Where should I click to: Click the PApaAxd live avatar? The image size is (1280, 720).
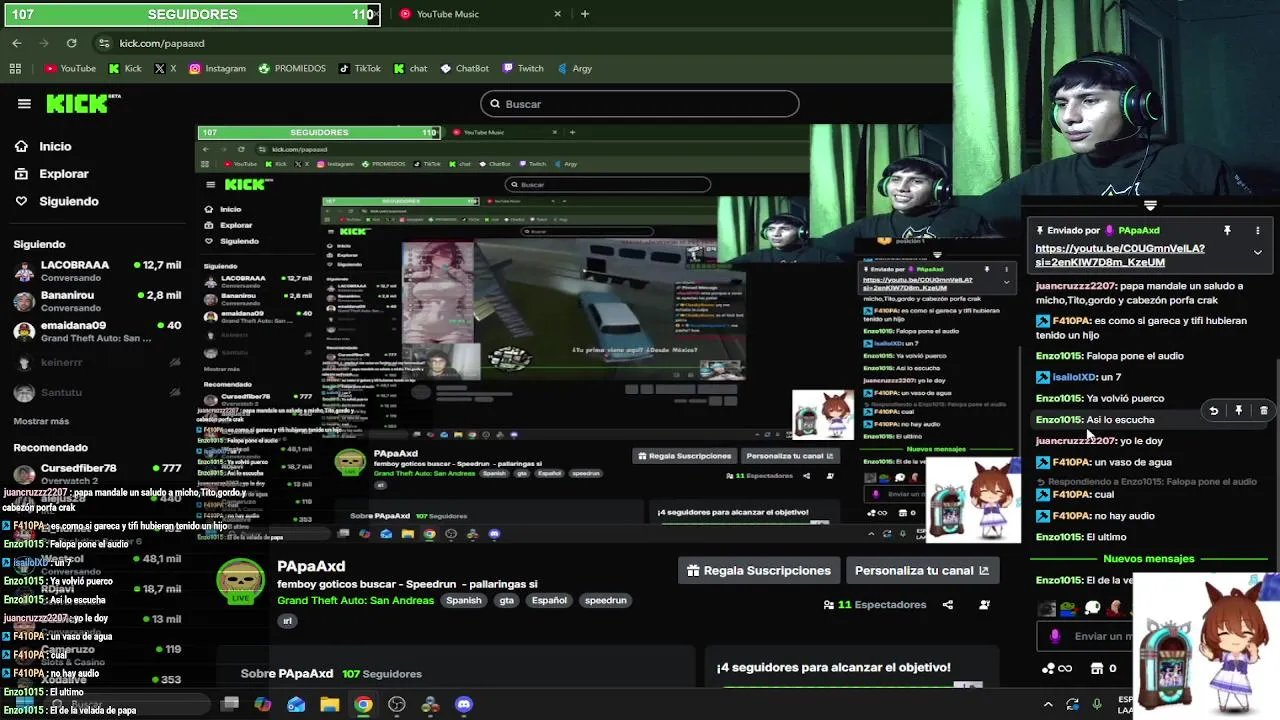tap(240, 580)
